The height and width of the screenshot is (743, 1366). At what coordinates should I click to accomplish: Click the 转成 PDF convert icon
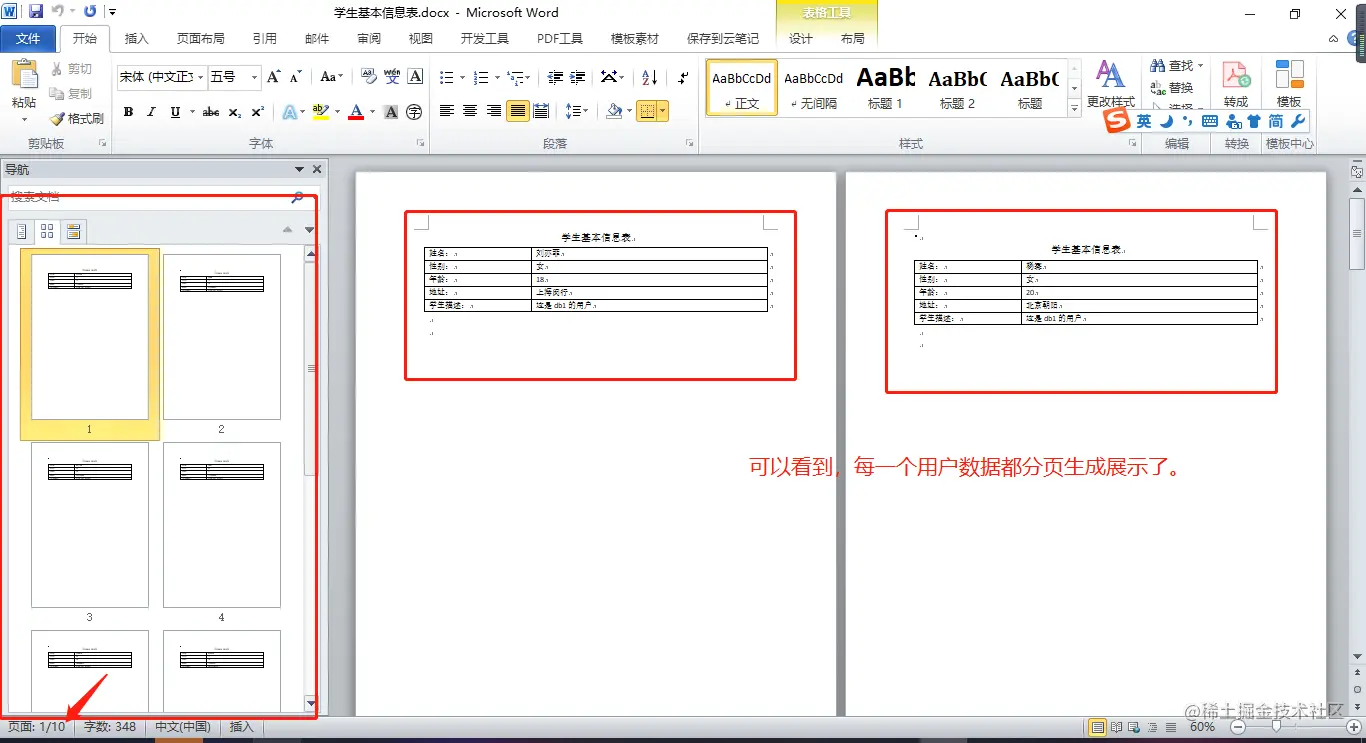click(1237, 85)
